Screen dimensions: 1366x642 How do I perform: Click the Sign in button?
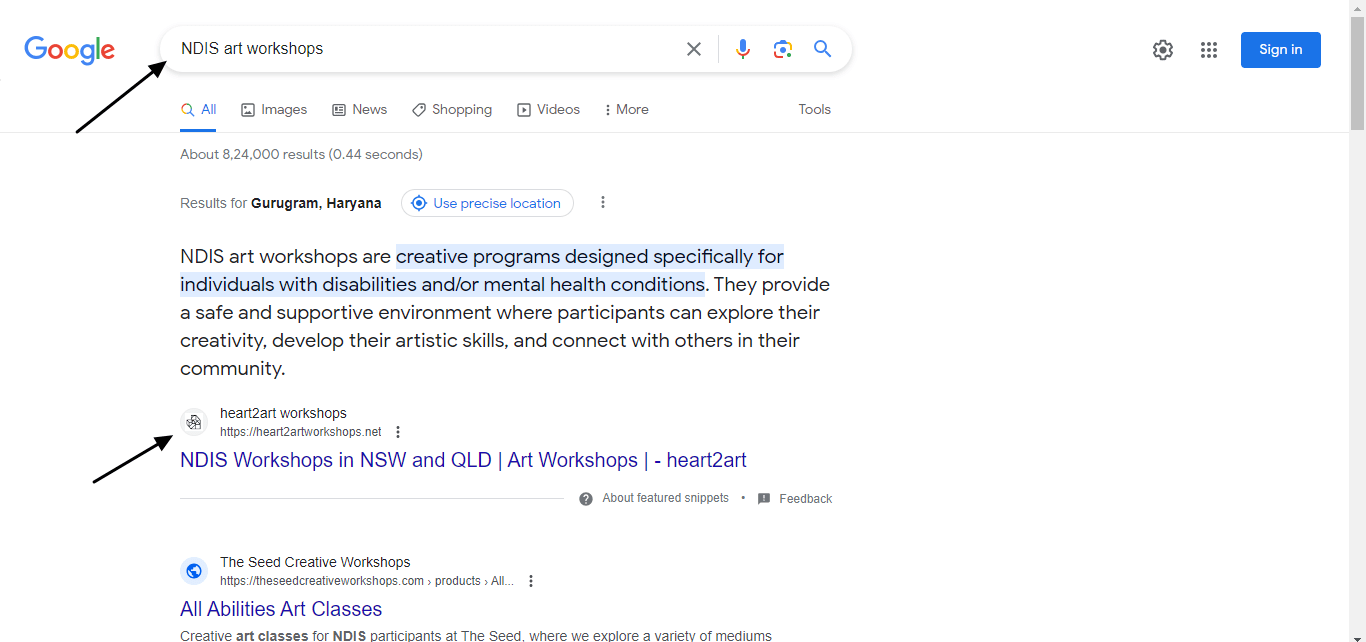(x=1280, y=50)
